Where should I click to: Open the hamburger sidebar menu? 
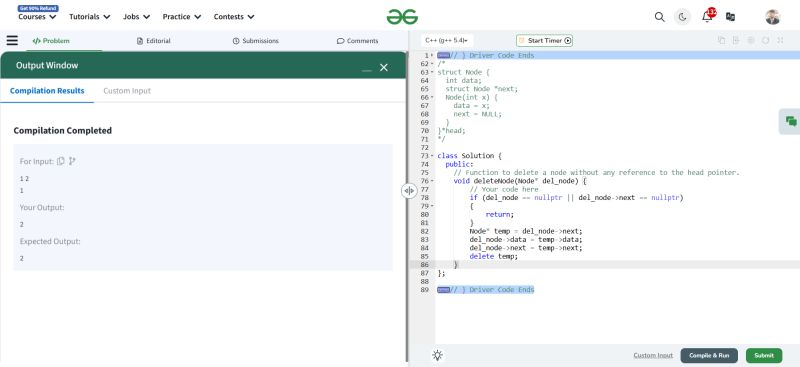[12, 40]
